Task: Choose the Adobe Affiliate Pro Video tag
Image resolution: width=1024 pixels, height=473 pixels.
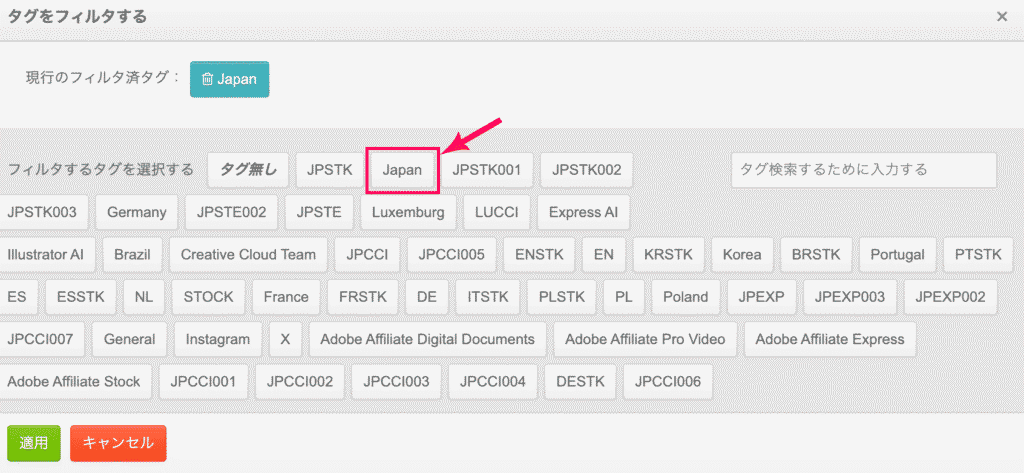Action: pyautogui.click(x=645, y=339)
